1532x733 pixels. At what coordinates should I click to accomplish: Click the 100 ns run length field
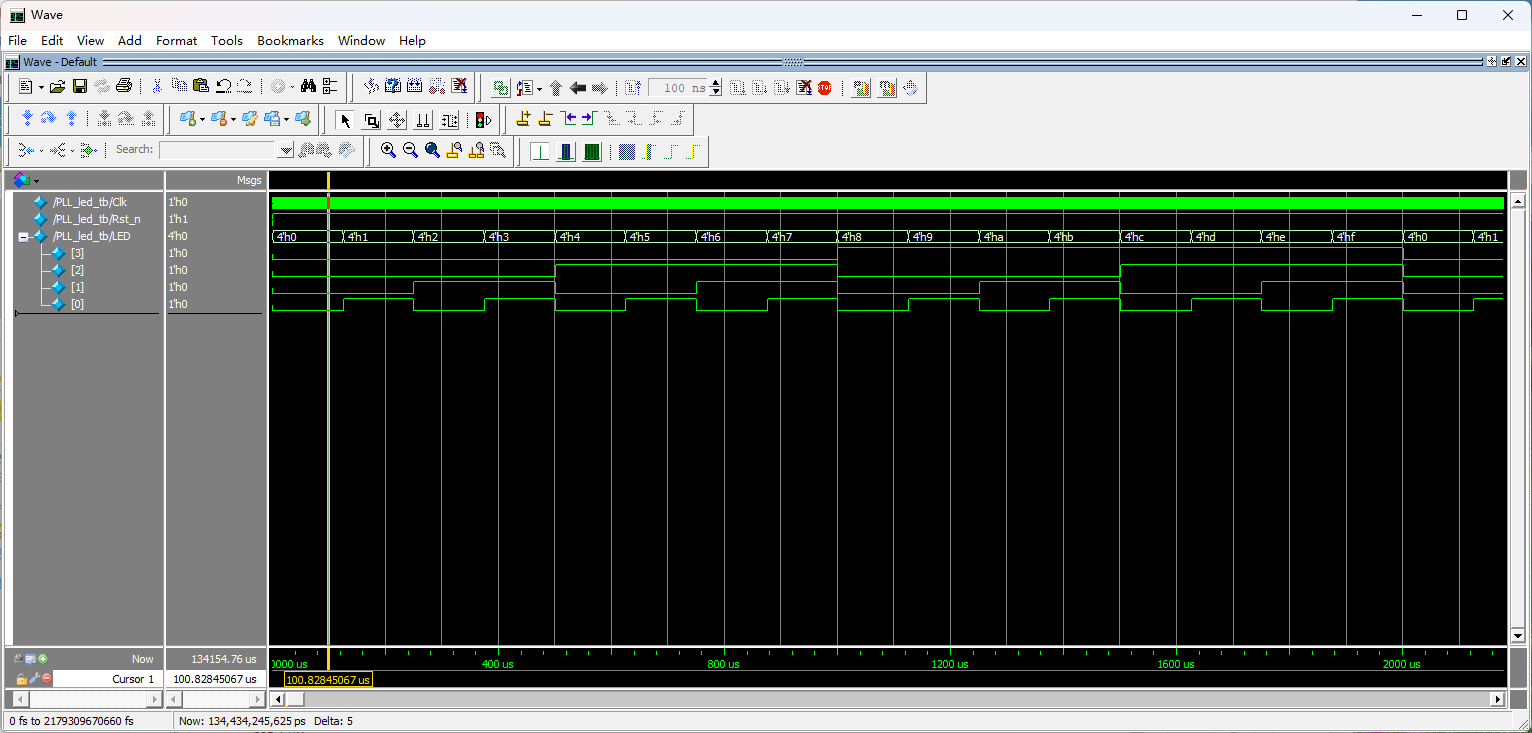click(x=678, y=88)
